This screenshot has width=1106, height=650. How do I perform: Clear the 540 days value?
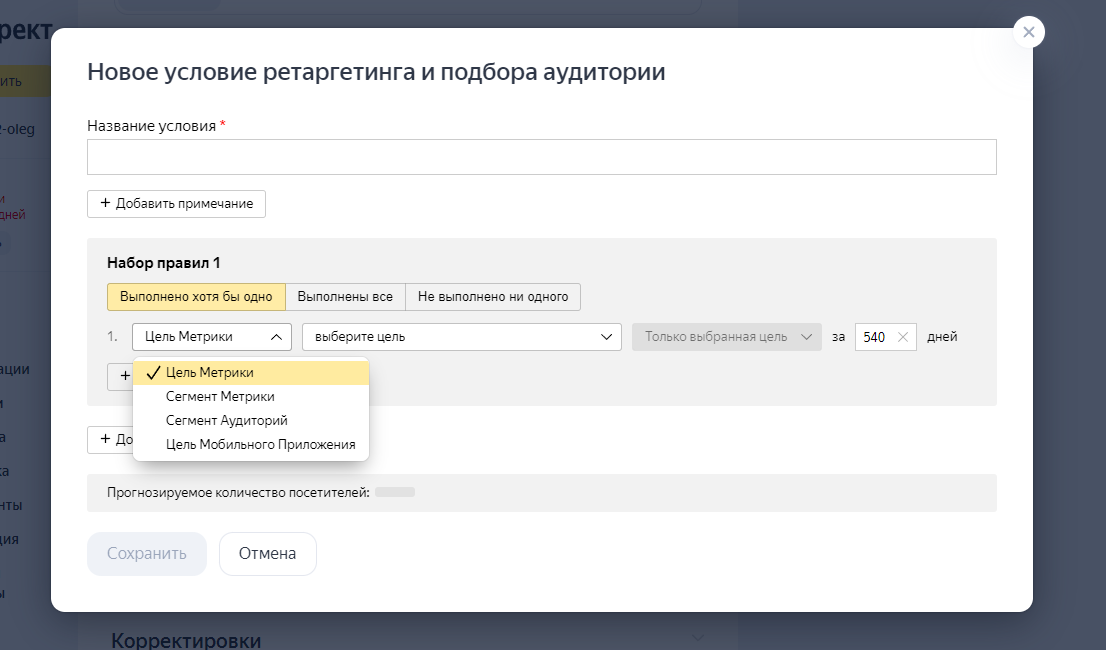[902, 337]
